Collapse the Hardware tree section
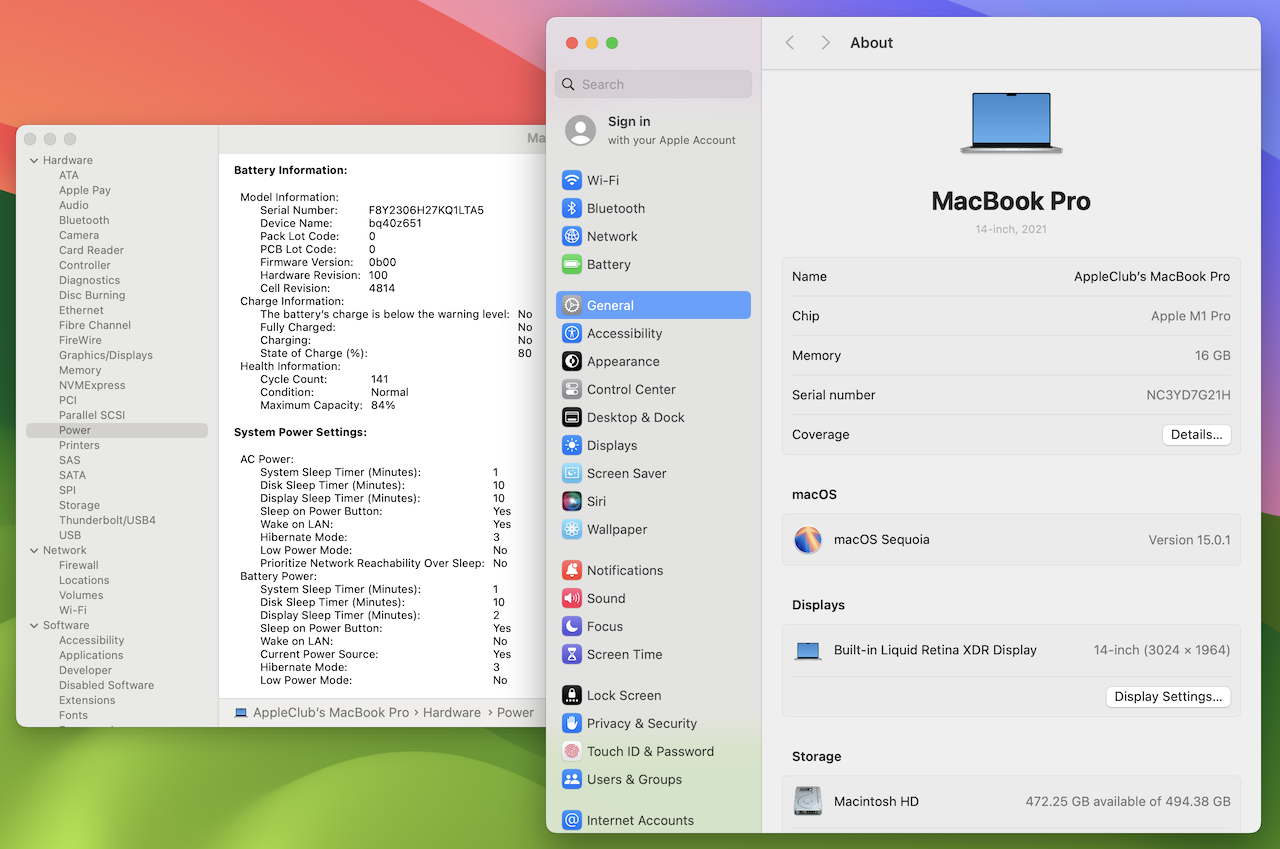Screen dimensions: 1280x849 click(34, 160)
